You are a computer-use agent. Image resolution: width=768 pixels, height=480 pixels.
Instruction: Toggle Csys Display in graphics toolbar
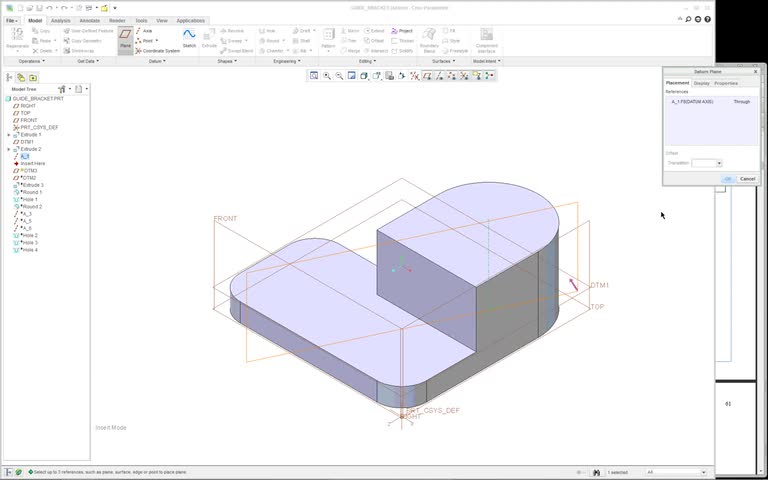(464, 75)
